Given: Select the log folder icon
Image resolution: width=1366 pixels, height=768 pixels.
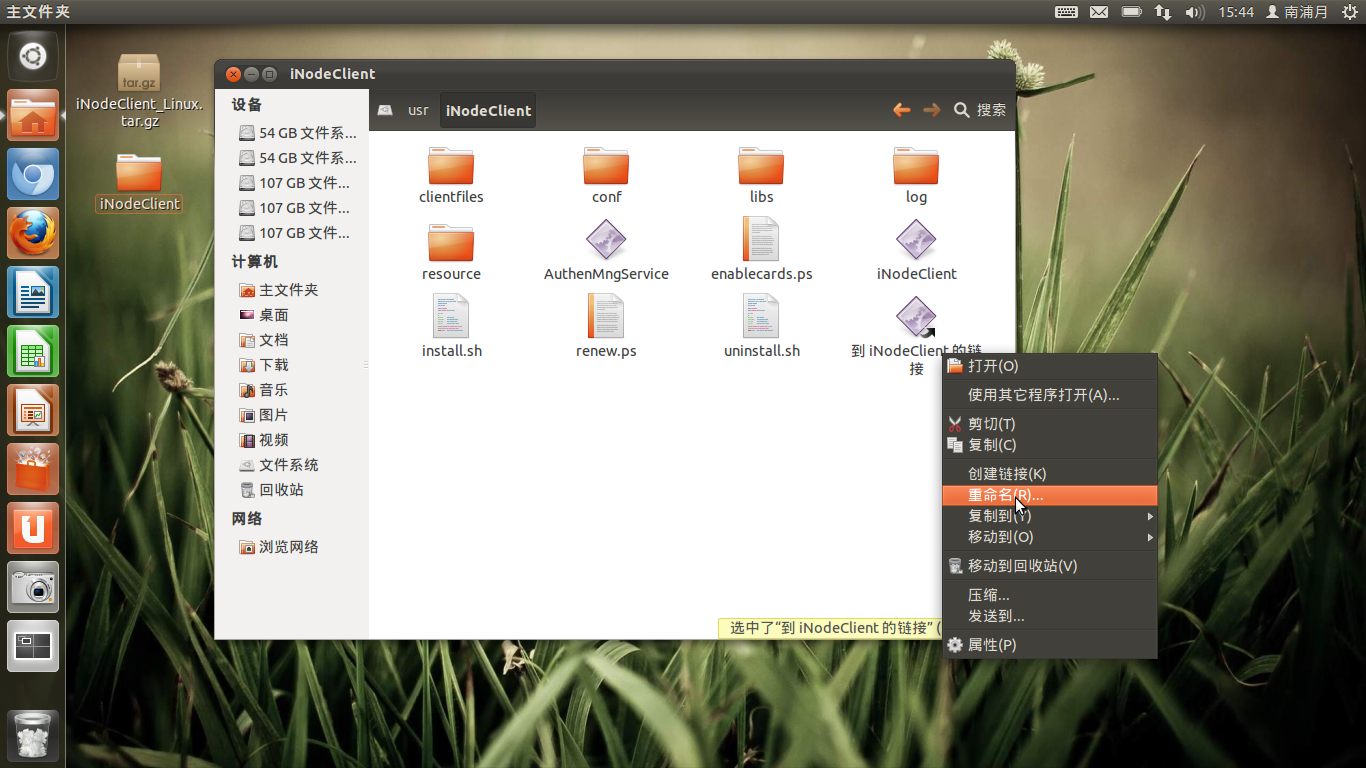Looking at the screenshot, I should click(916, 166).
